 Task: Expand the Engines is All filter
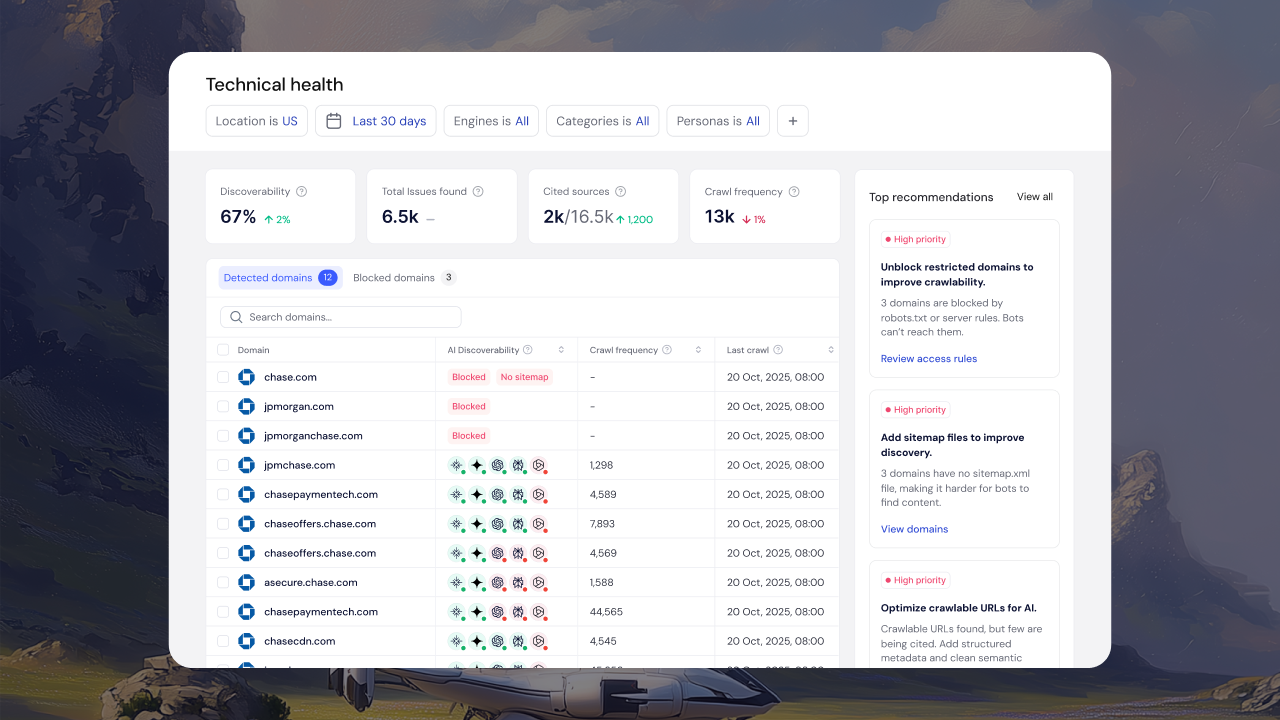click(491, 121)
